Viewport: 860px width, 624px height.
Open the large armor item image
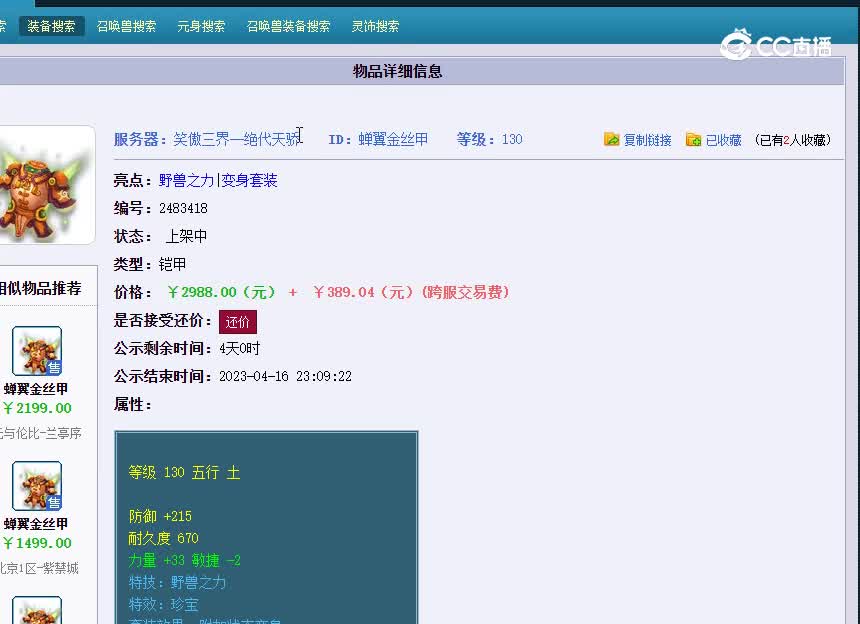pyautogui.click(x=45, y=184)
